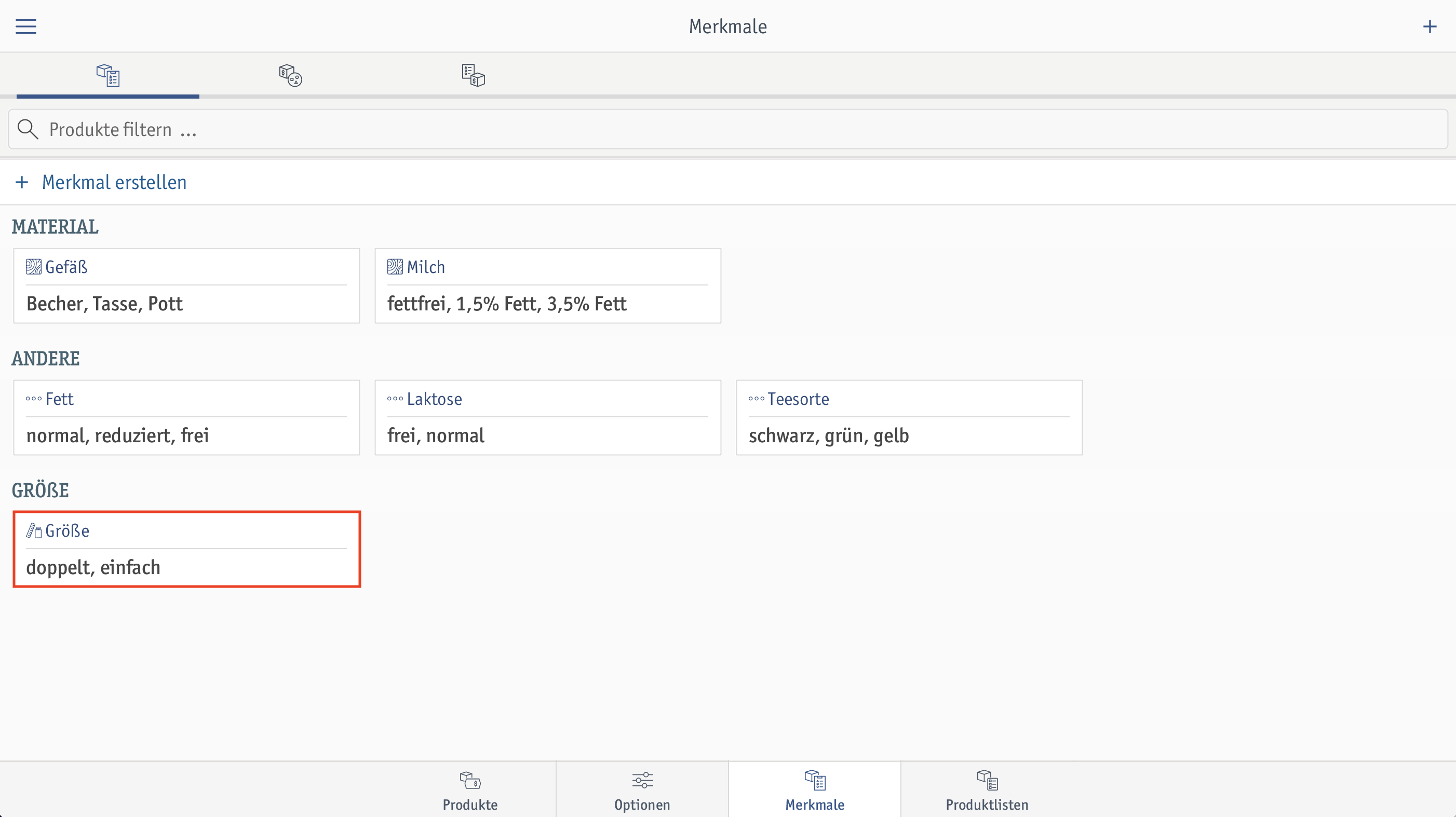Go to Produkte in bottom navigation
Screen dimensions: 1456x817
point(470,790)
